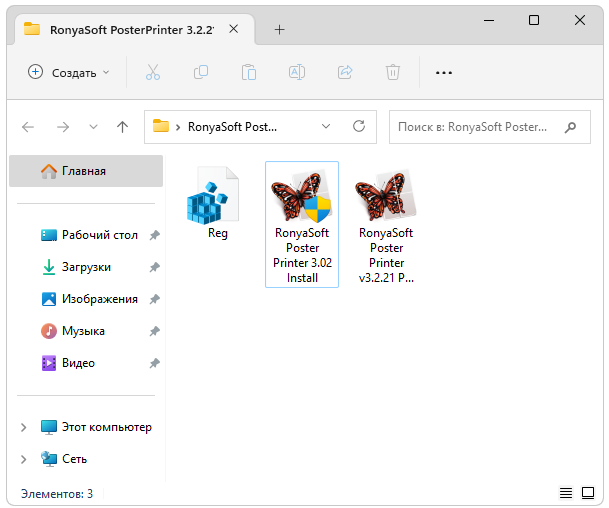Open the See more options menu
The height and width of the screenshot is (508, 609).
(444, 72)
